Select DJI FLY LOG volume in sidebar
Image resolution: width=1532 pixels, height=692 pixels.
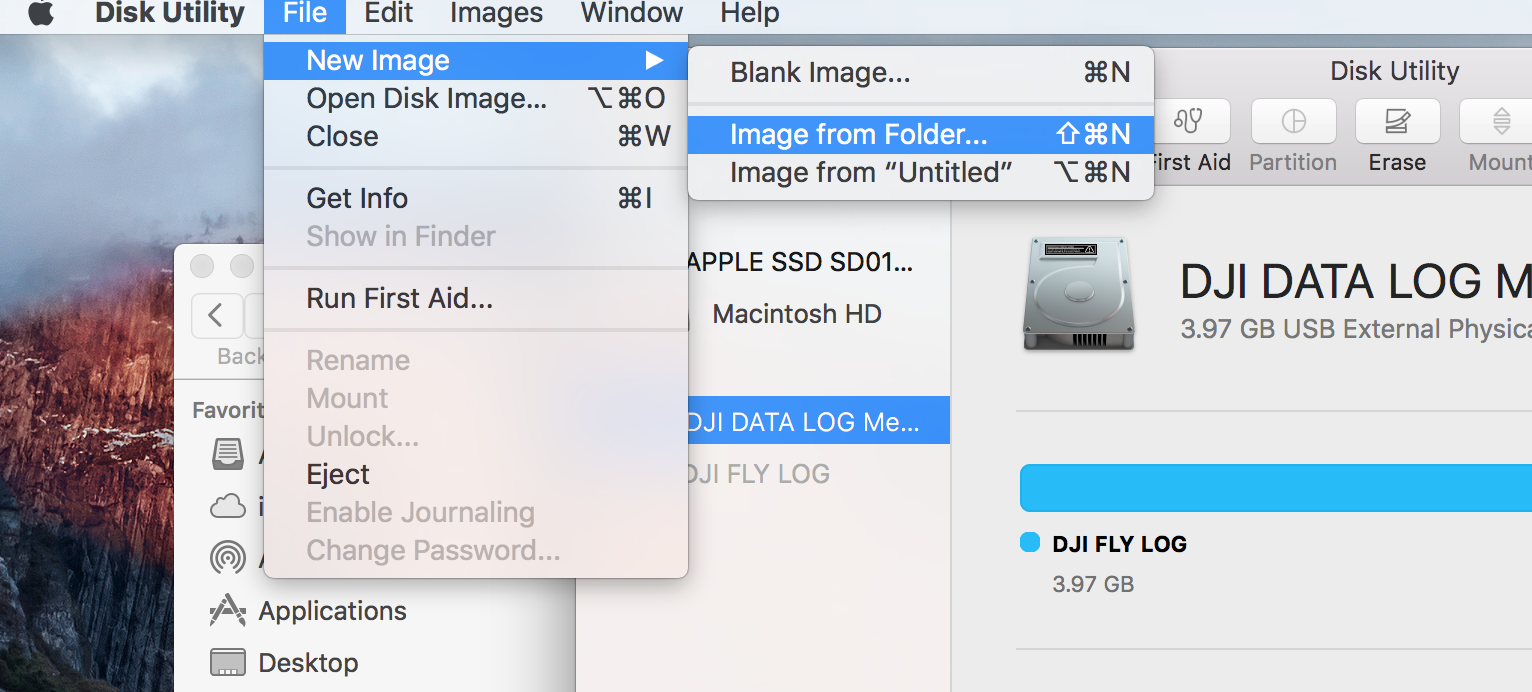pos(758,474)
